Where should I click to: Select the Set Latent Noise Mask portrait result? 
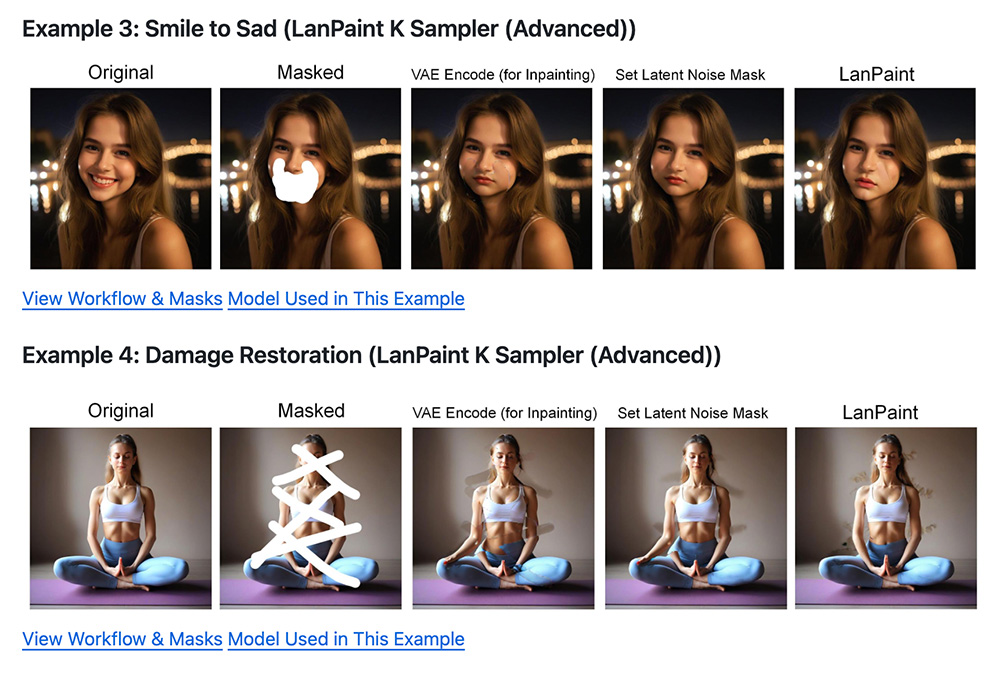click(x=692, y=178)
